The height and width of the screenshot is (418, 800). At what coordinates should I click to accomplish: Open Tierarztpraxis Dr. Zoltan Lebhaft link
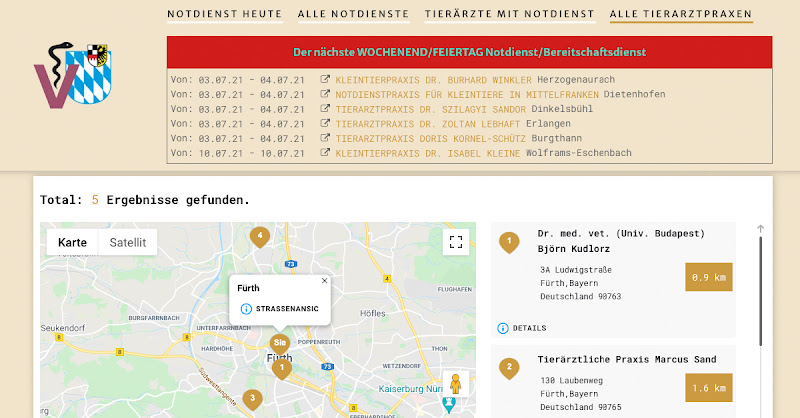(x=428, y=124)
